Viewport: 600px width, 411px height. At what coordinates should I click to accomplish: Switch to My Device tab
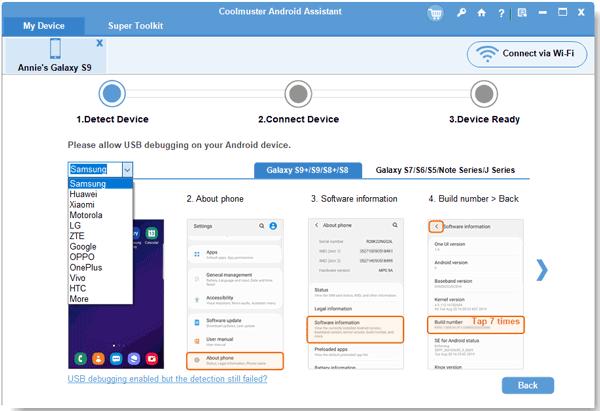coord(43,26)
